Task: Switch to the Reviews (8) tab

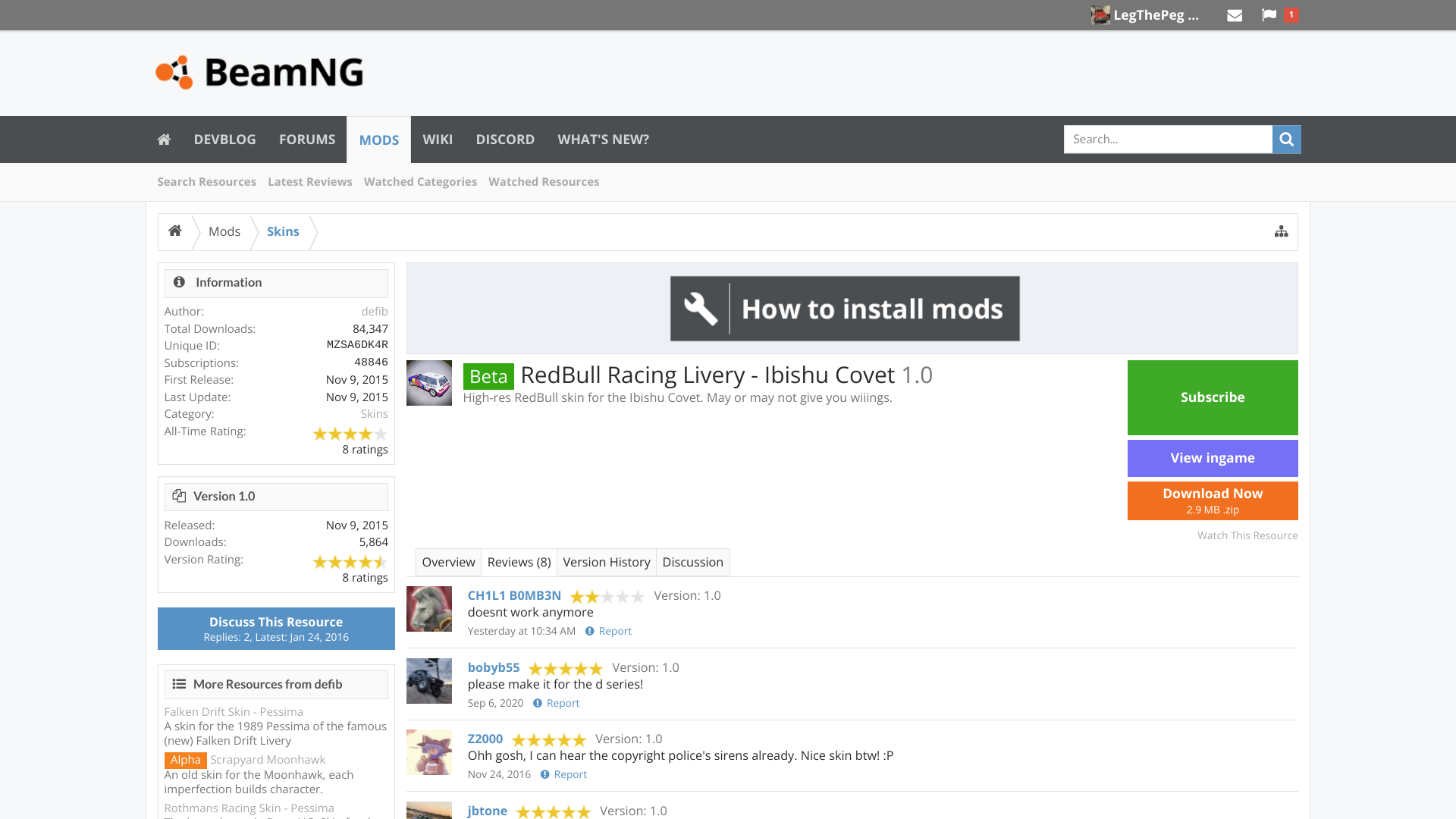Action: [x=519, y=562]
